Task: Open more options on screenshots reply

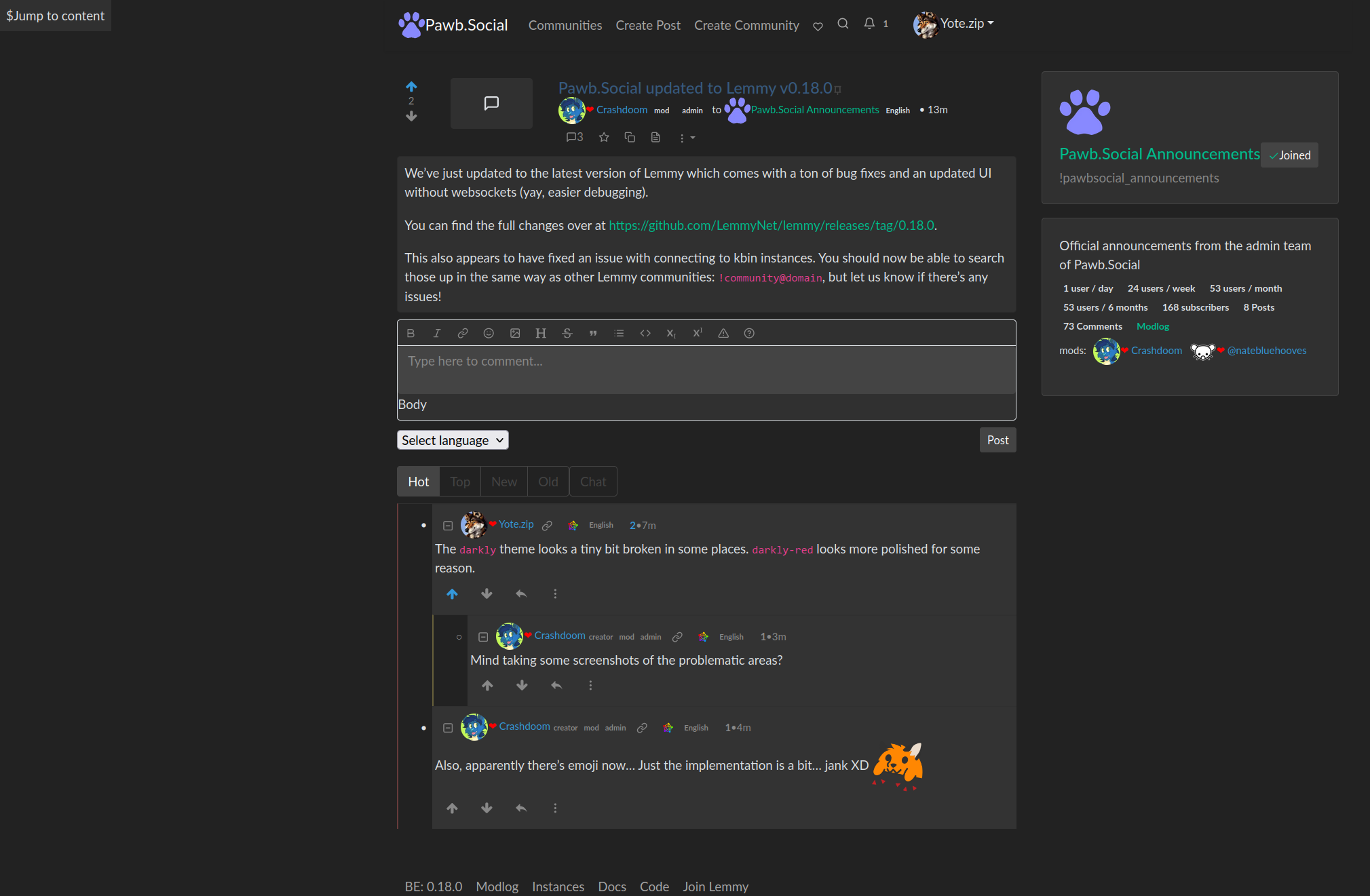Action: tap(590, 686)
